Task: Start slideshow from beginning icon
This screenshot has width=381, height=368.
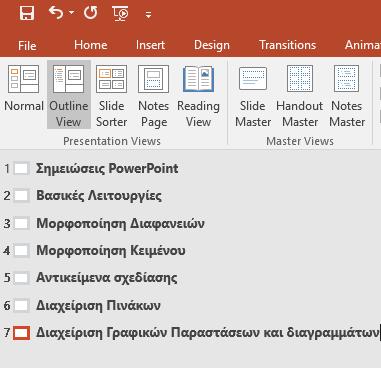Action: click(120, 14)
